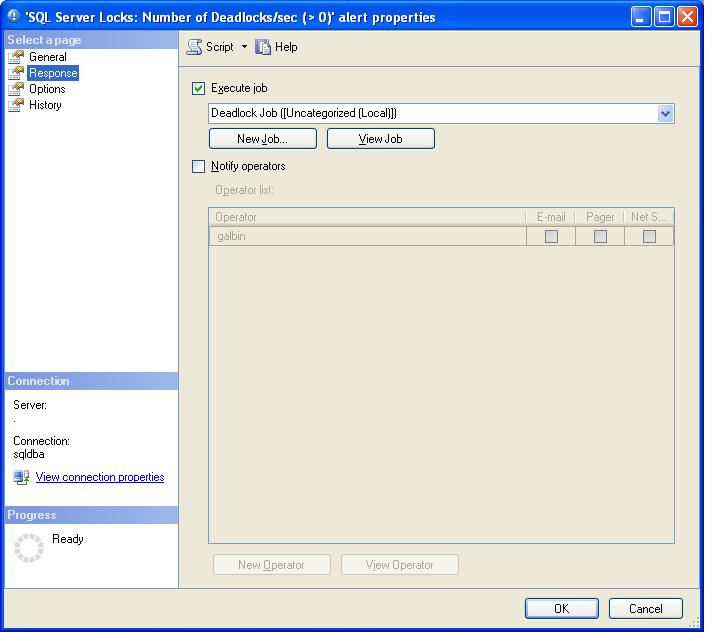Screen dimensions: 720x632
Task: Select the galbin operator row
Action: point(441,236)
